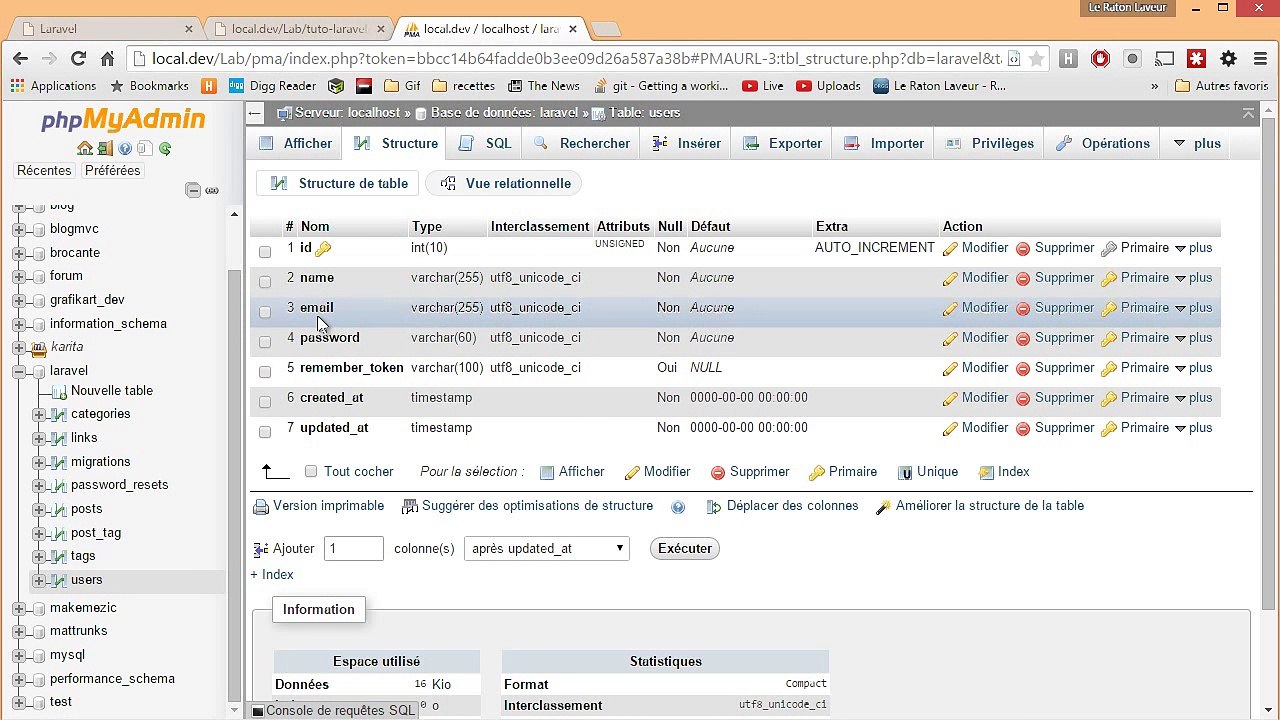Click the column count input field
This screenshot has height=720, width=1280.
tap(353, 548)
